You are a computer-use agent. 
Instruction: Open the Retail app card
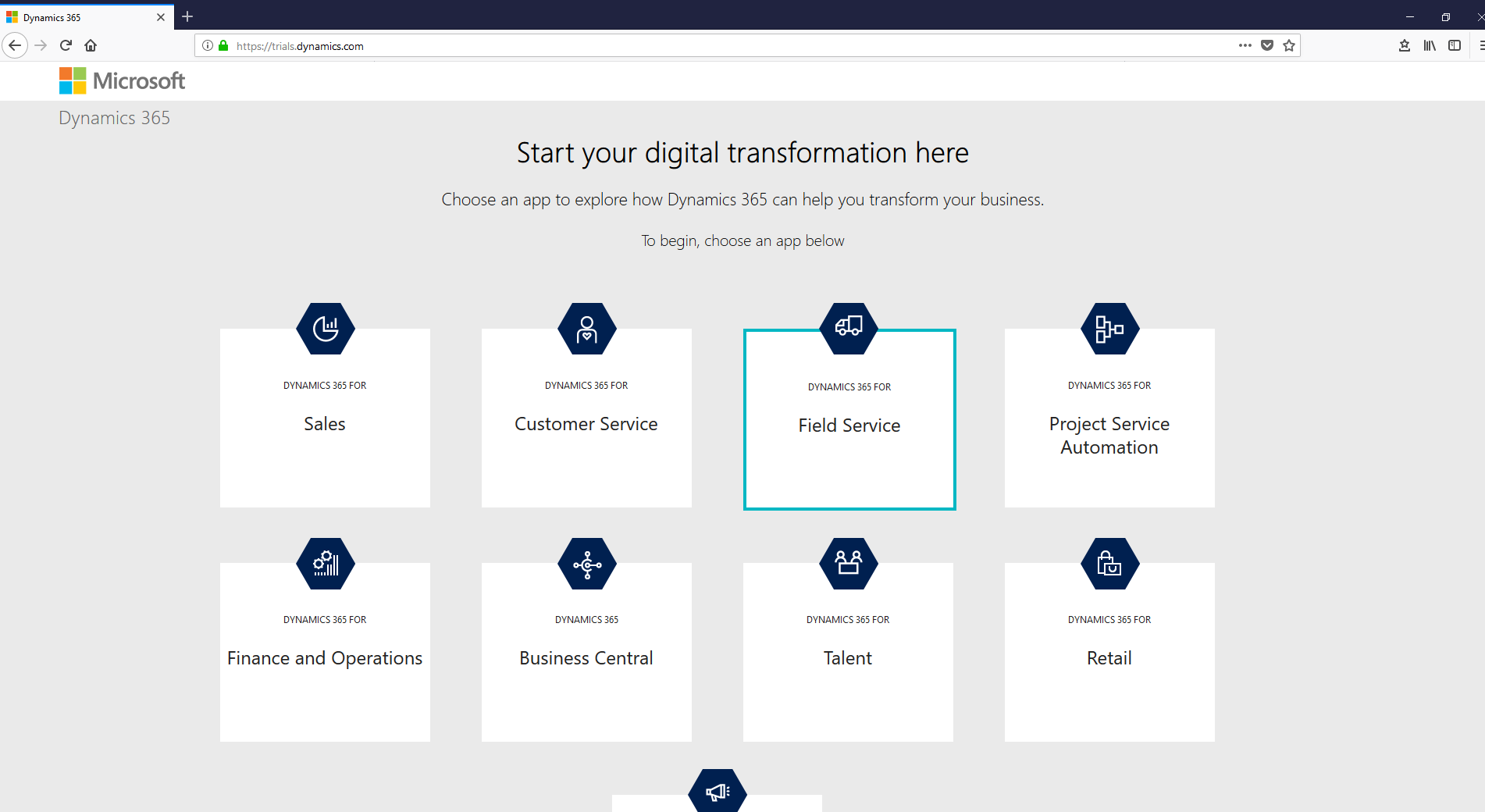tap(1109, 652)
